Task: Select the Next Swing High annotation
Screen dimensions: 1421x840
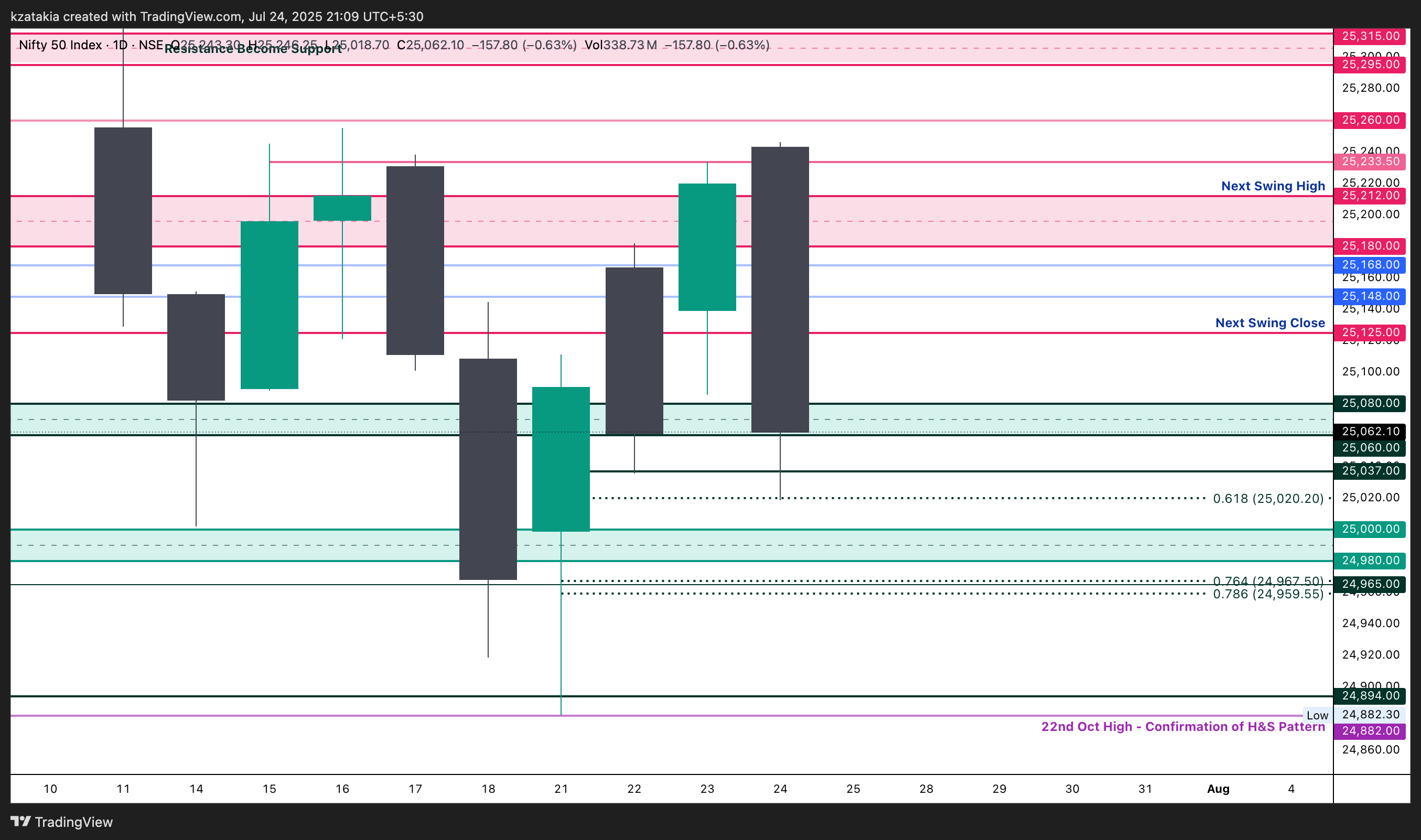Action: pos(1273,186)
